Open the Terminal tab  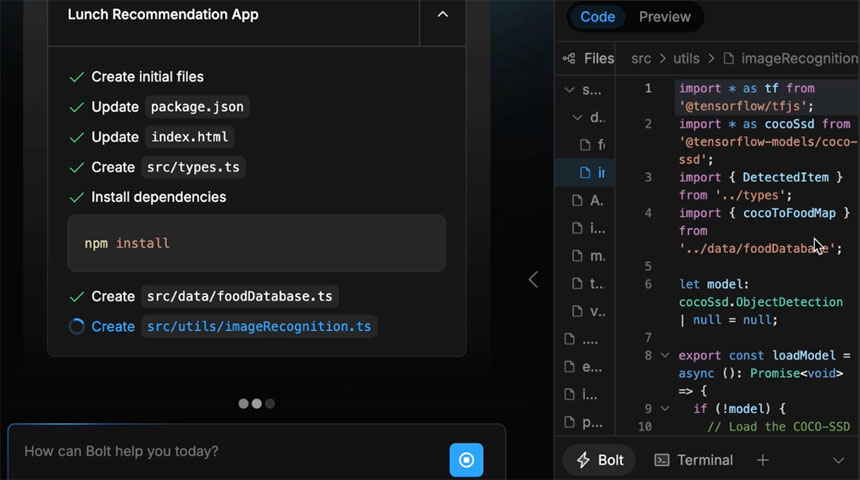(x=693, y=460)
